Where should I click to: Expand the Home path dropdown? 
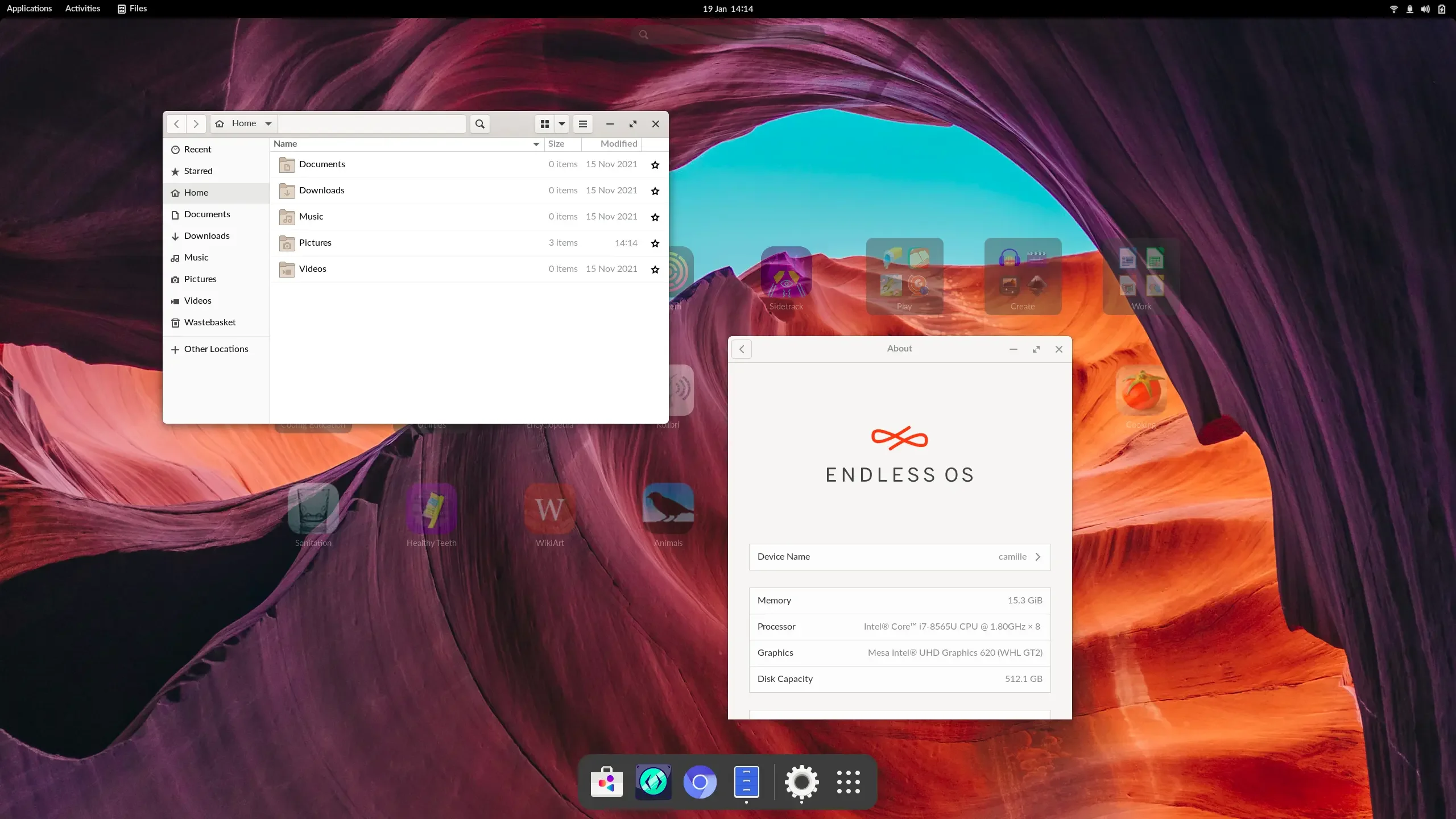pos(268,123)
